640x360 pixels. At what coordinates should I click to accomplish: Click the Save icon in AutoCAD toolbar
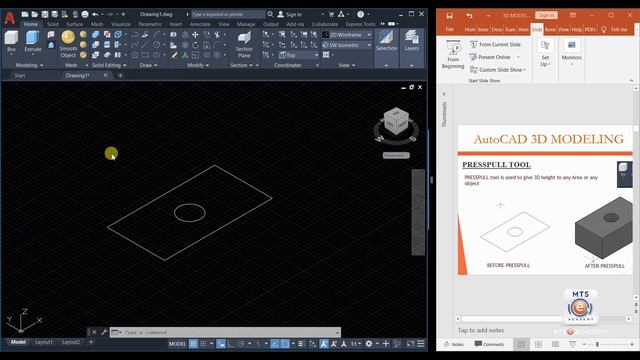coord(45,14)
